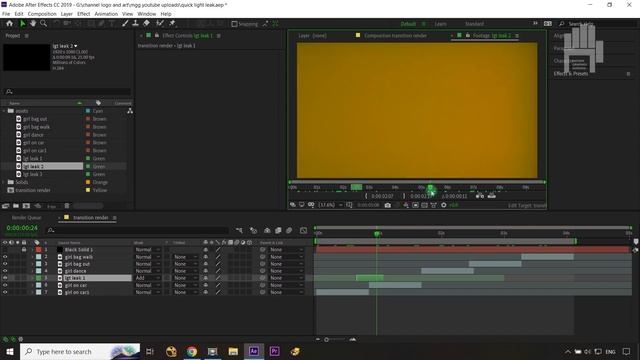Viewport: 640px width, 360px height.
Task: Select lgt leak 3 in the Project panel
Action: click(32, 174)
